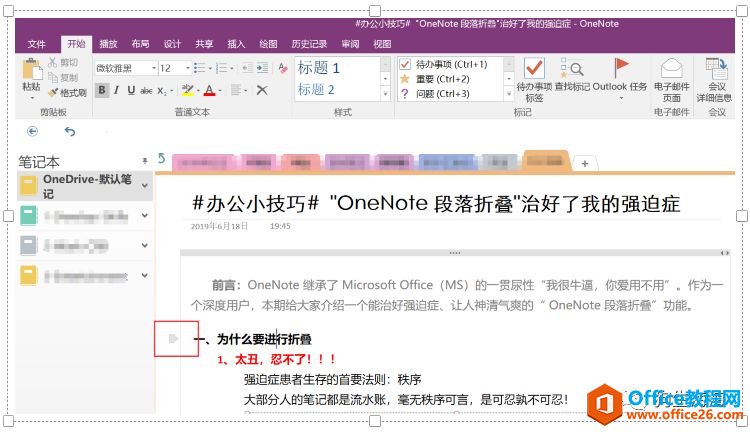Click the paragraph alignment icon
750x432 pixels.
click(236, 90)
